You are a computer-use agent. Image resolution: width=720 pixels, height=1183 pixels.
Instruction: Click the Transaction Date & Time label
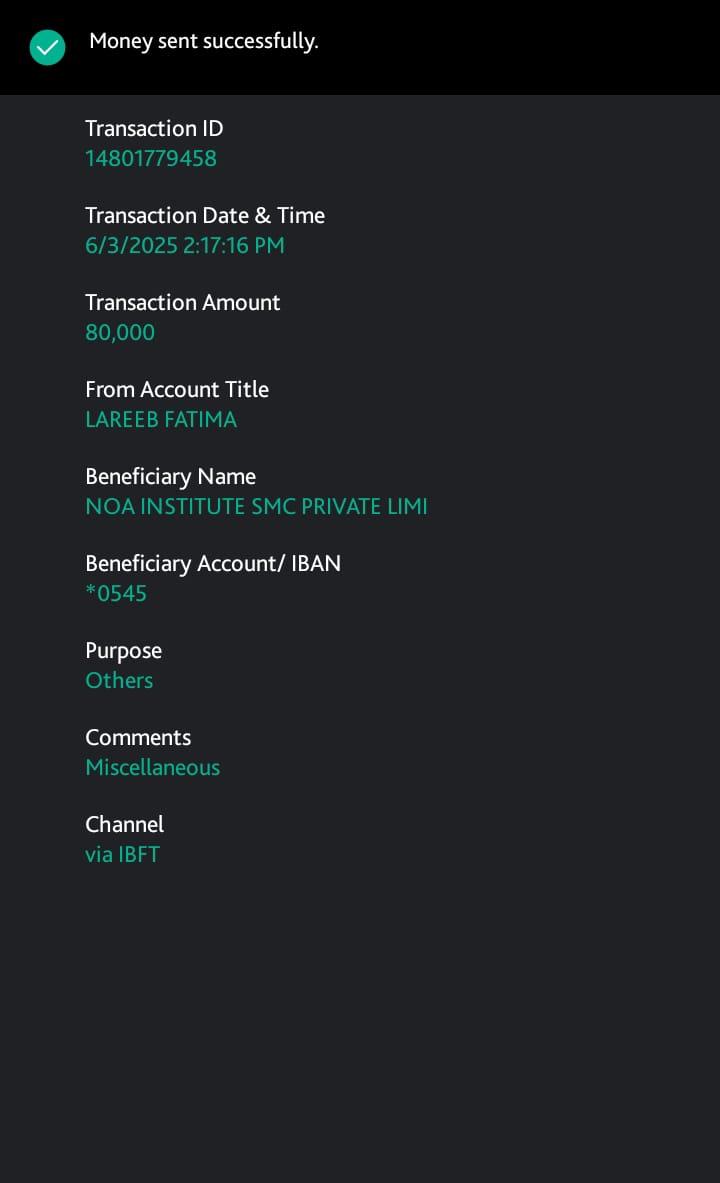coord(205,216)
